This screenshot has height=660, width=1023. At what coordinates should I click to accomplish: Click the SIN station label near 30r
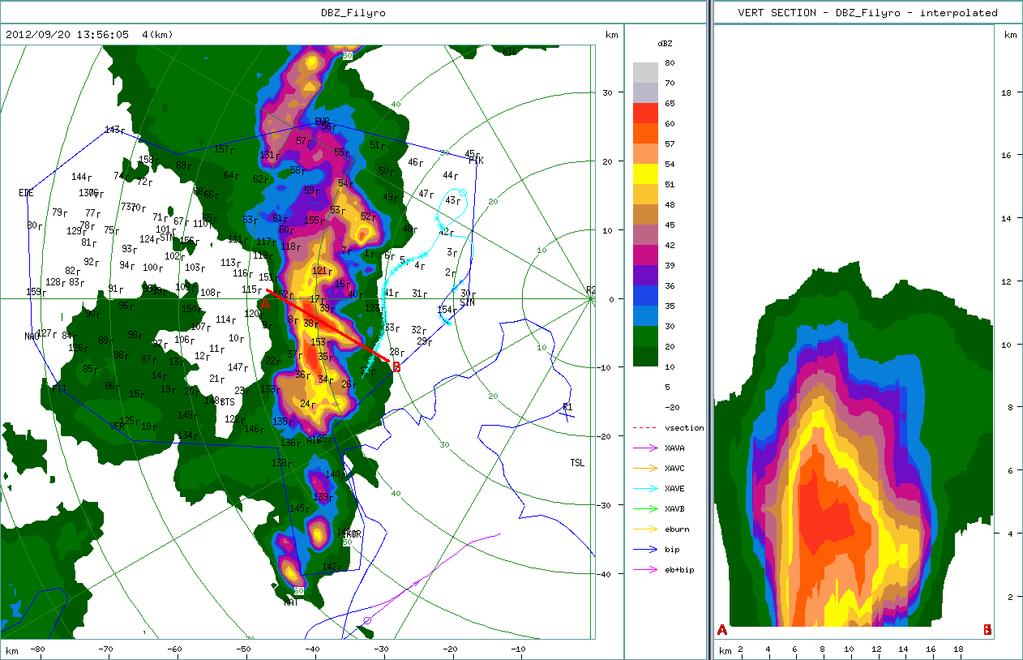click(x=467, y=303)
